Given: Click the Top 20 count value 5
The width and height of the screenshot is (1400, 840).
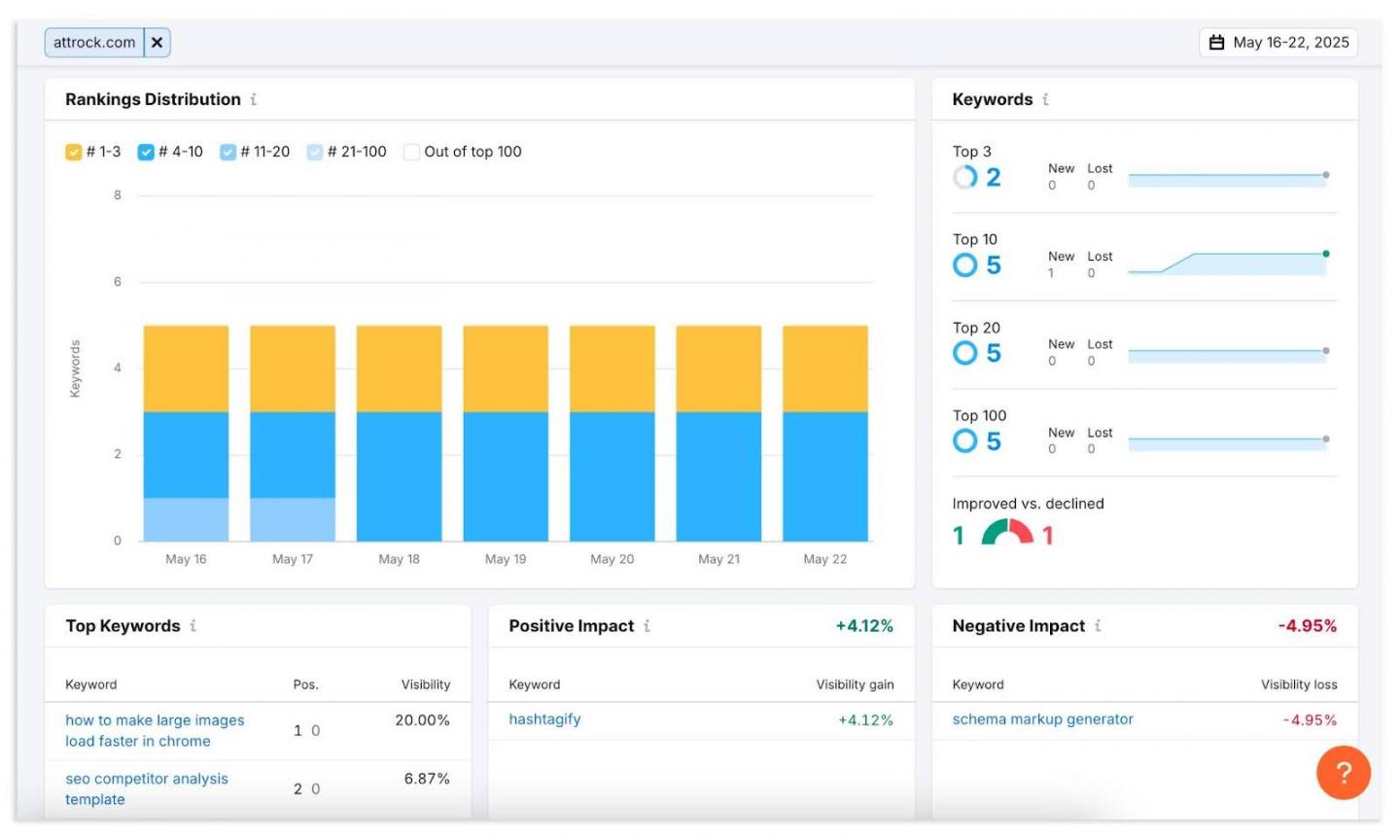Looking at the screenshot, I should (994, 353).
